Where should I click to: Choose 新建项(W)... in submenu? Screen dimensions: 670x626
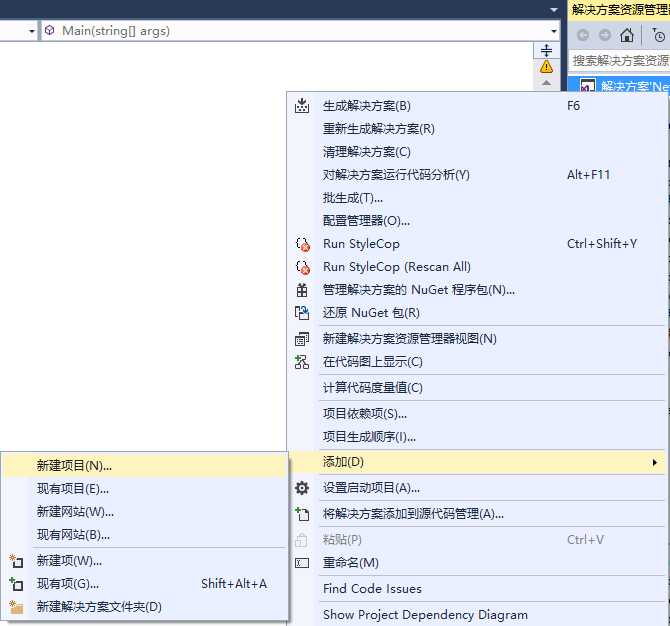(x=144, y=561)
